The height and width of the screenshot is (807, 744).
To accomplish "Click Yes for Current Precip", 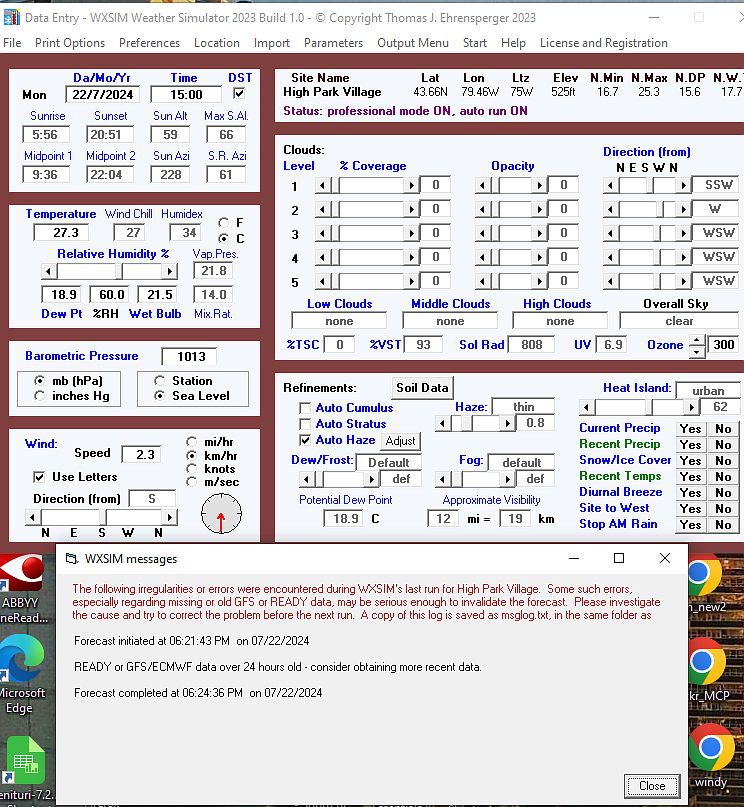I will pos(690,429).
